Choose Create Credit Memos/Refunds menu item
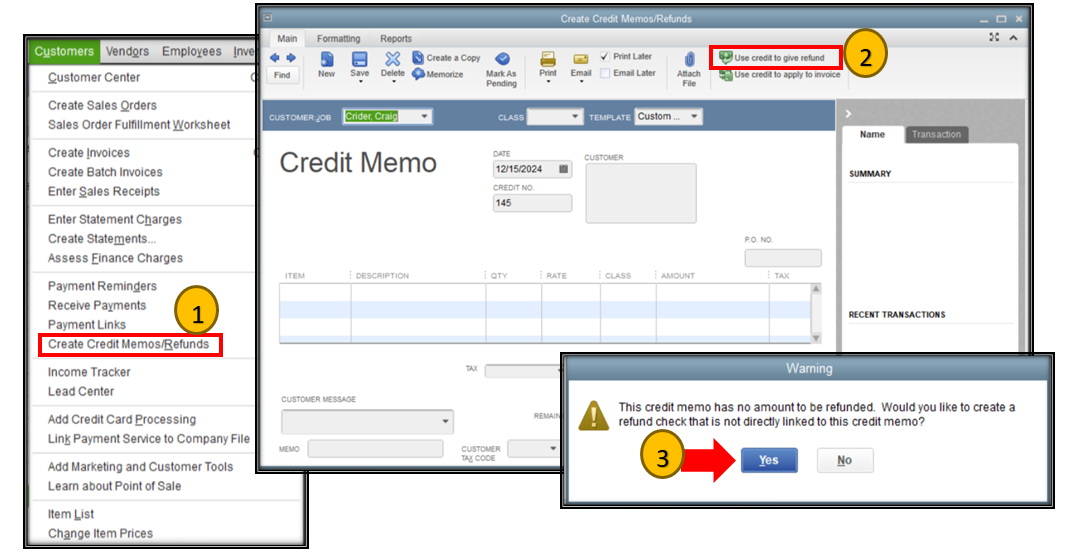Screen dimensions: 1069x556 (129, 344)
